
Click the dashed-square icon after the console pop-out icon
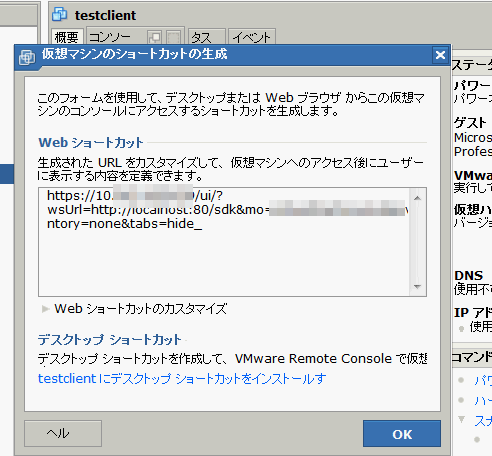(x=173, y=37)
